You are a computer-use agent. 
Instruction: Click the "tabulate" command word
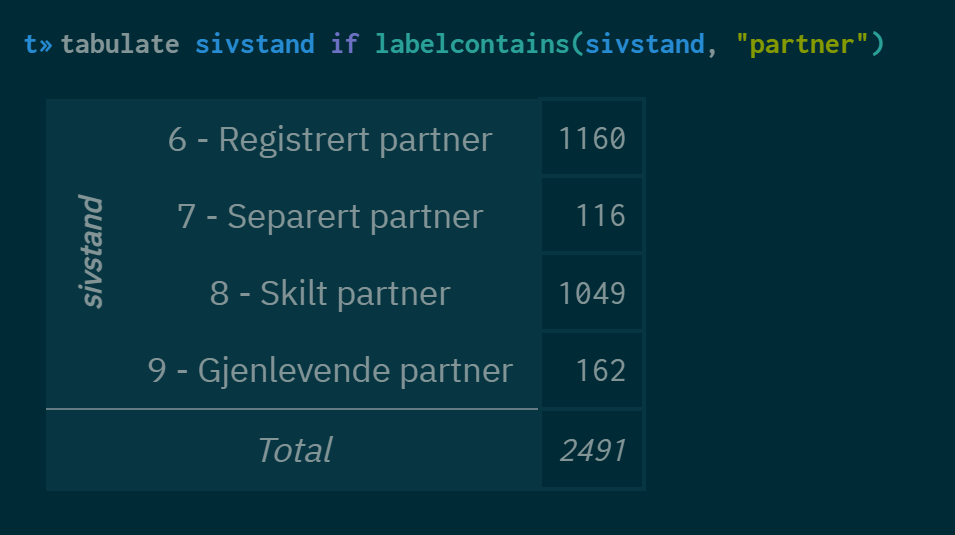point(120,44)
